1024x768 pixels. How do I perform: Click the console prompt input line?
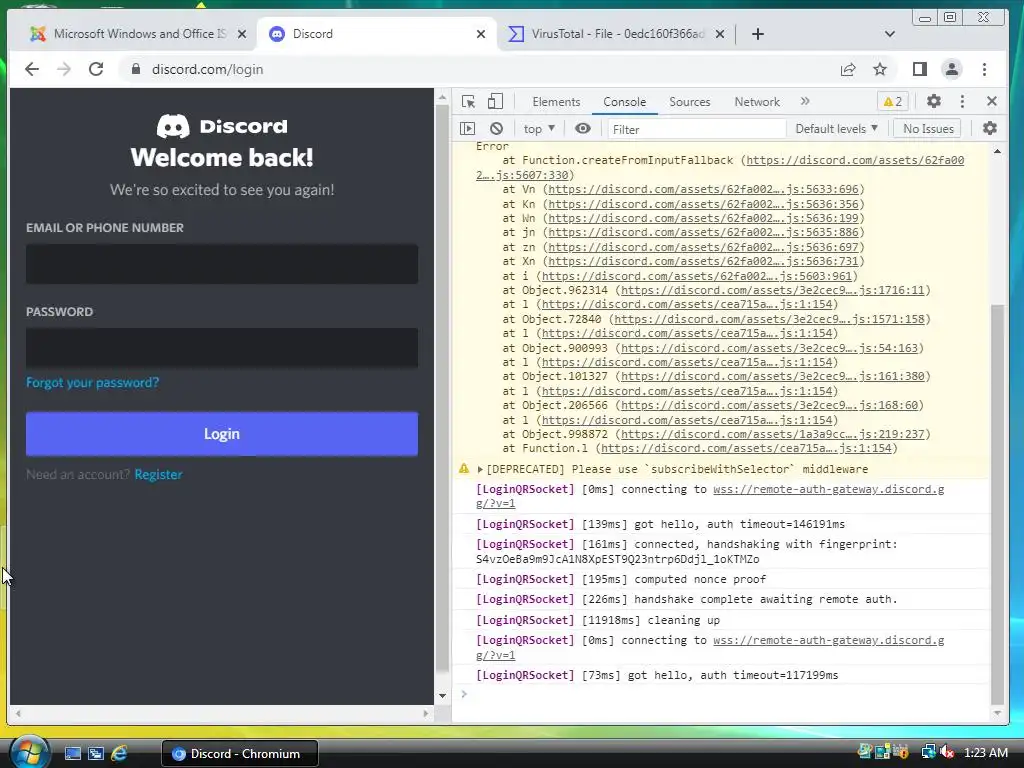[725, 694]
